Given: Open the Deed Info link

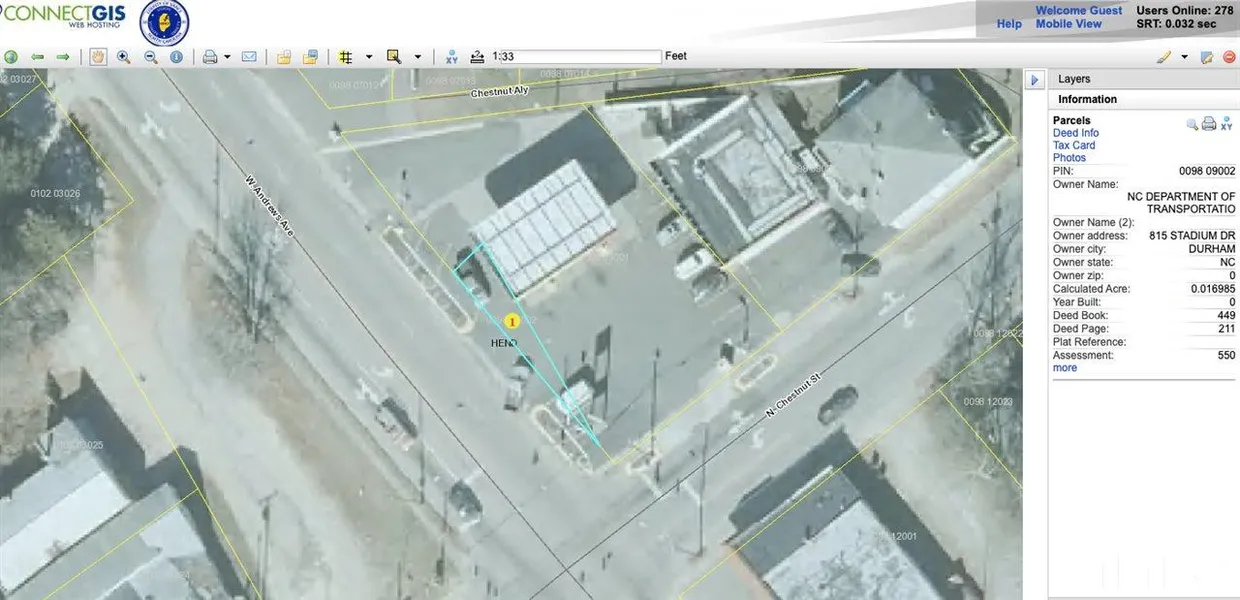Looking at the screenshot, I should click(1075, 133).
